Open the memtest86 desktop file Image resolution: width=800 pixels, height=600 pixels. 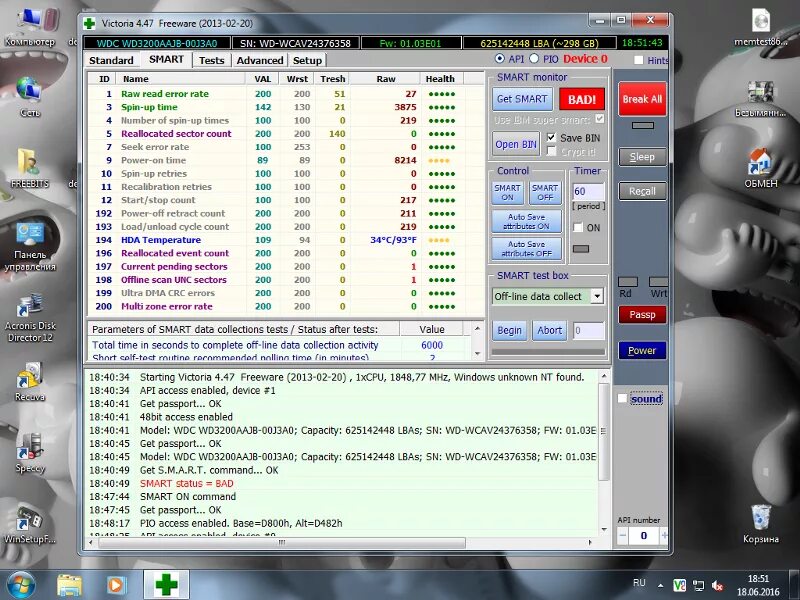pyautogui.click(x=761, y=28)
